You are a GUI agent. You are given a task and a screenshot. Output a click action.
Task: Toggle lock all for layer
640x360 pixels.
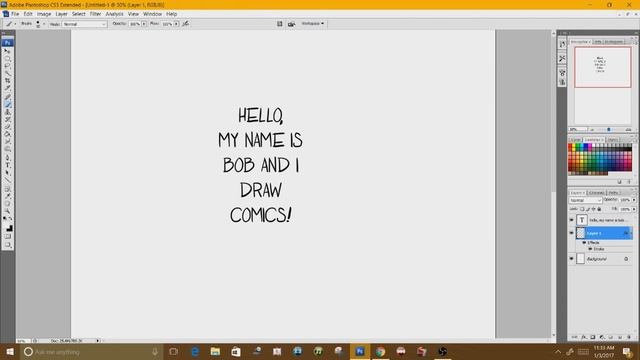click(x=599, y=209)
